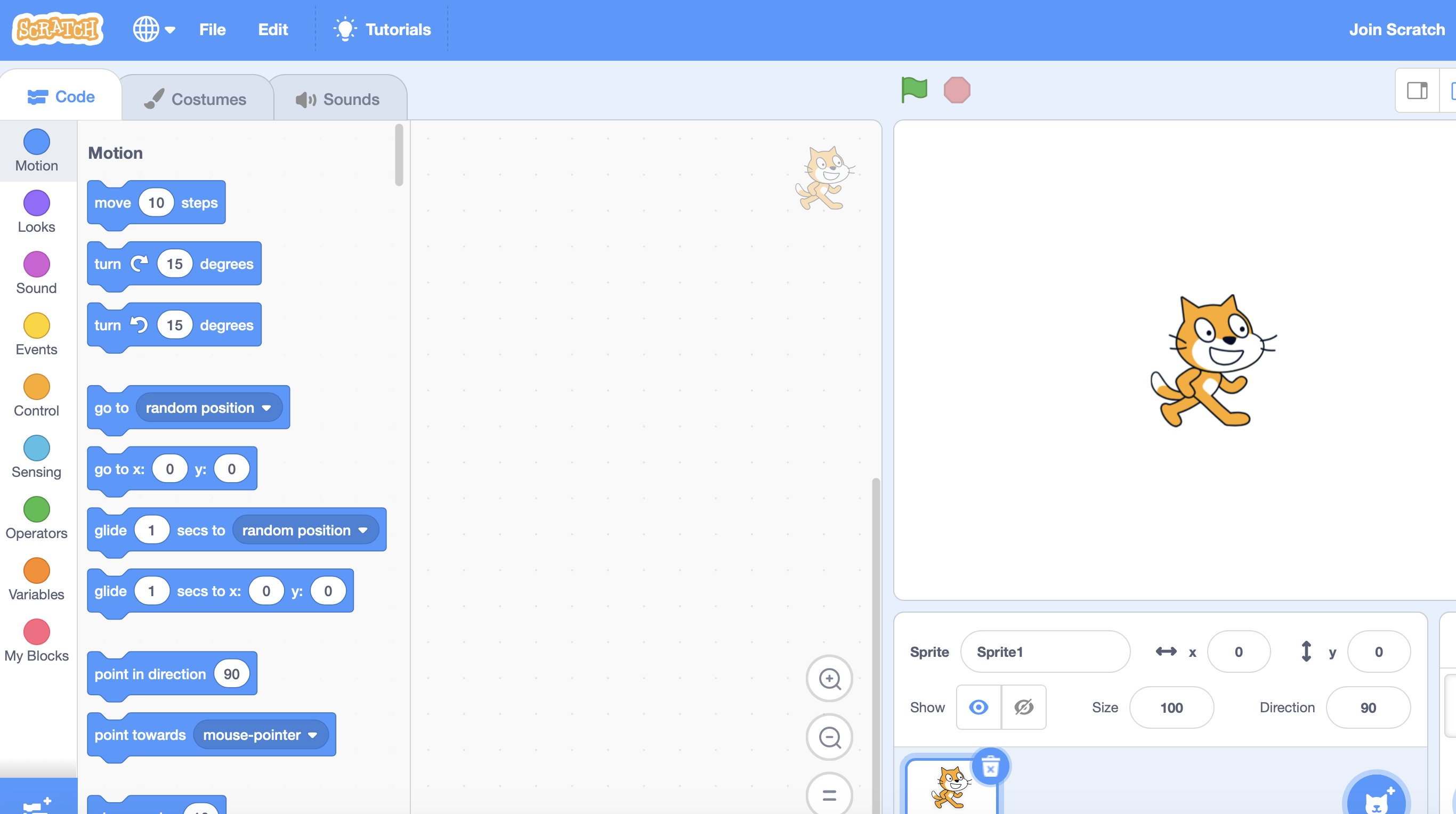Switch to the small stage layout
This screenshot has width=1456, height=814.
[1417, 91]
